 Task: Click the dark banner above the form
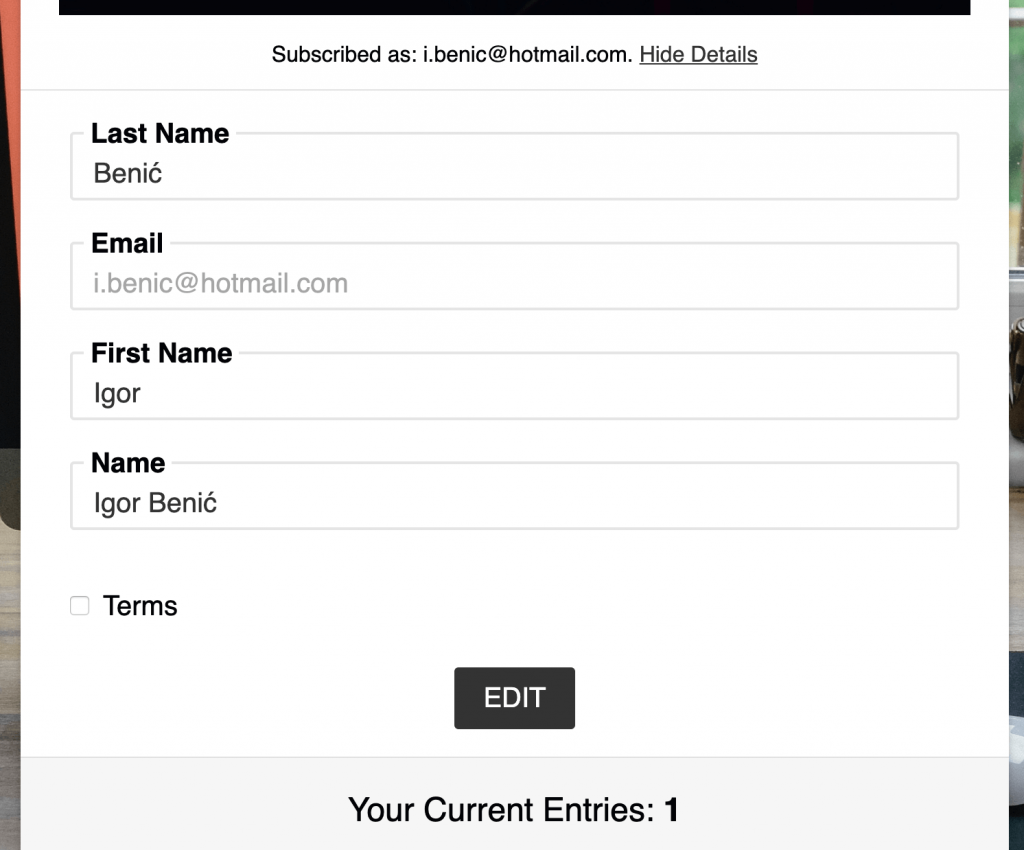click(x=515, y=7)
